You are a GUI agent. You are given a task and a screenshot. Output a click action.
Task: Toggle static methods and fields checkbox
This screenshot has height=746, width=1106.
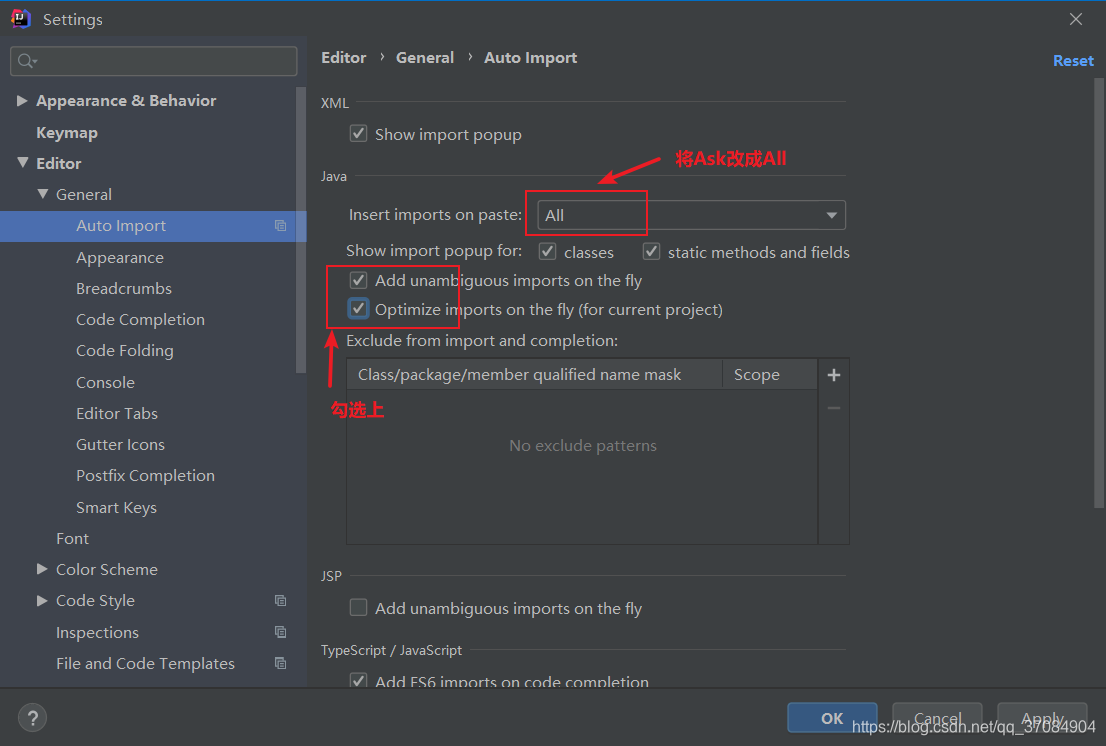click(x=651, y=252)
